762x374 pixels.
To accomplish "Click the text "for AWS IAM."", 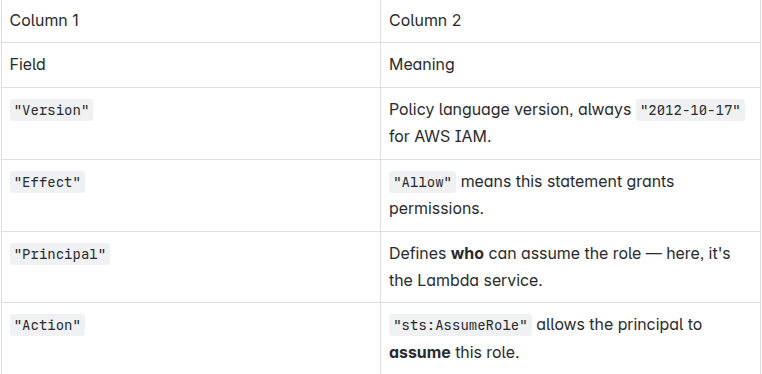I will pos(440,136).
